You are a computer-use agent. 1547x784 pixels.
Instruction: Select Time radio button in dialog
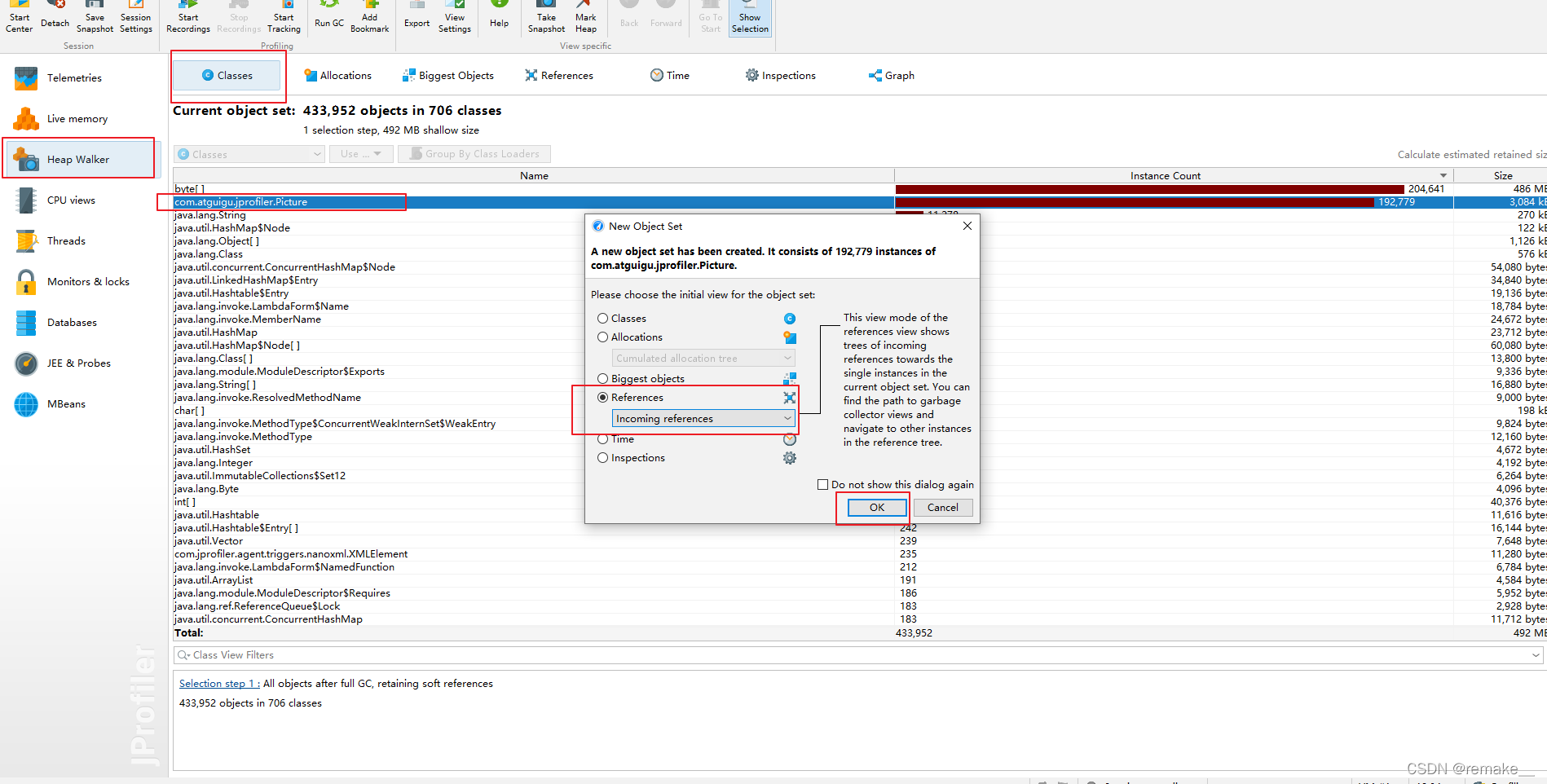603,439
